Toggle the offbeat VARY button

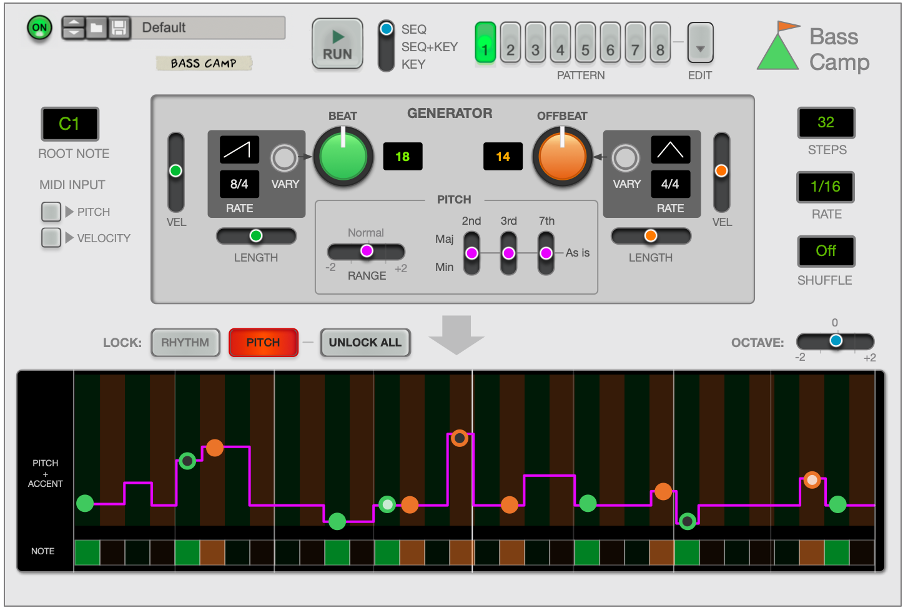(626, 158)
